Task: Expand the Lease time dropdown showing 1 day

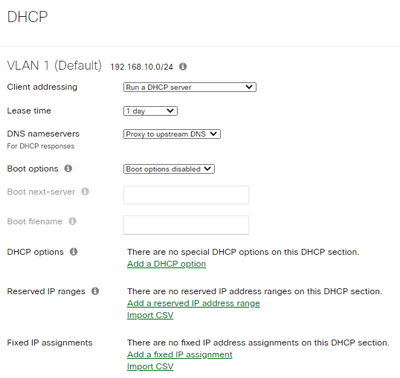Action: coord(150,111)
